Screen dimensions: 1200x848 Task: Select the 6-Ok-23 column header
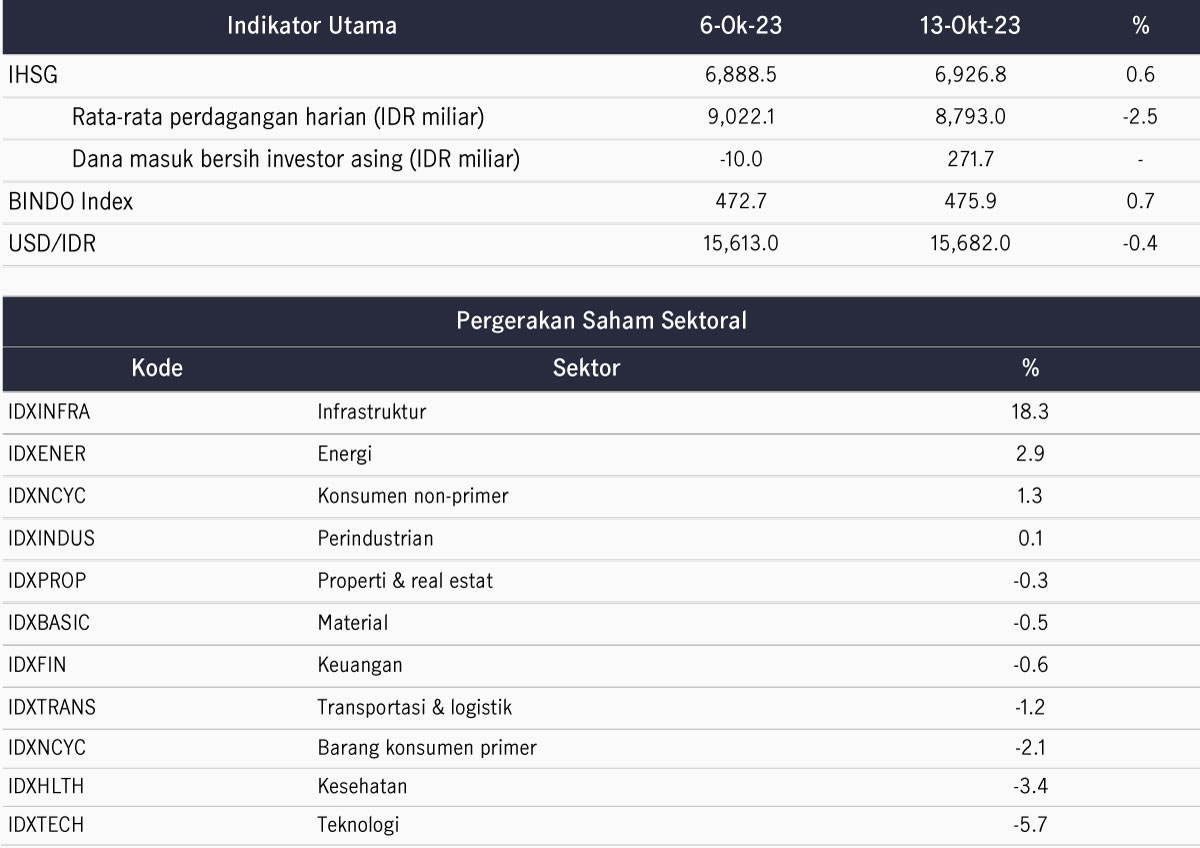pos(741,26)
